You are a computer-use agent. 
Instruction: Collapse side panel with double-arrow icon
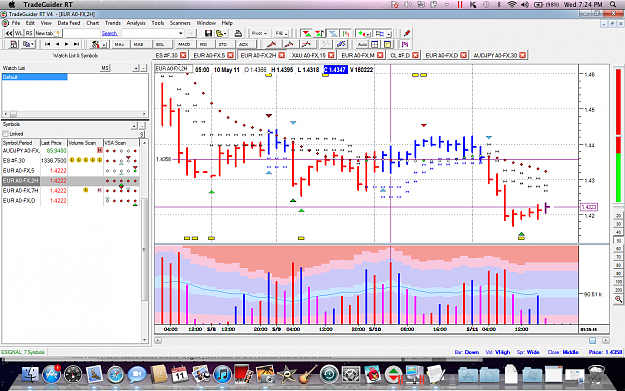(8, 33)
